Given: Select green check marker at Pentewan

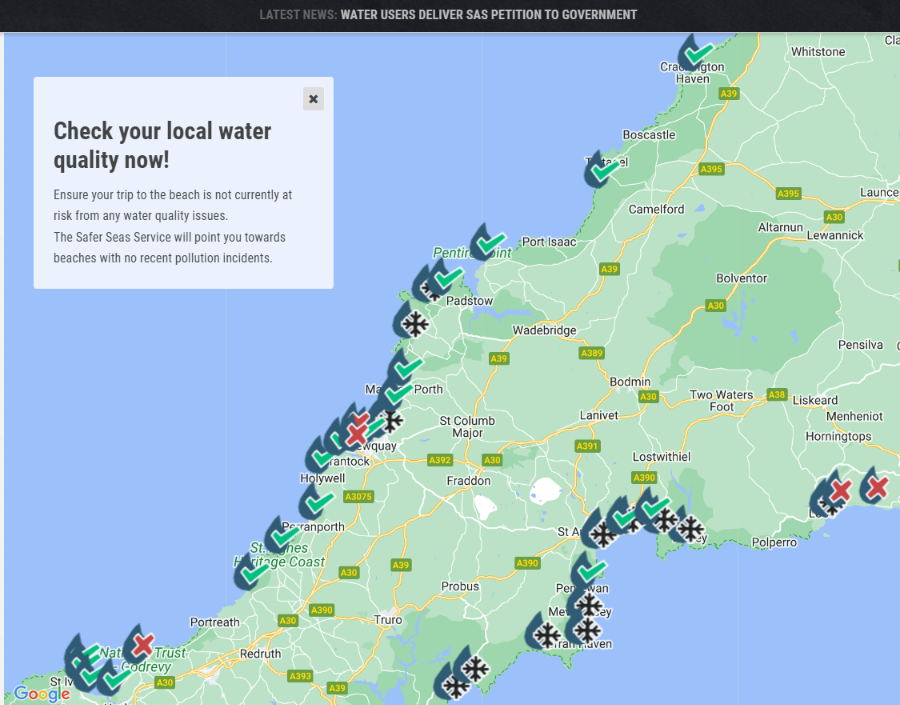Looking at the screenshot, I should pos(589,571).
